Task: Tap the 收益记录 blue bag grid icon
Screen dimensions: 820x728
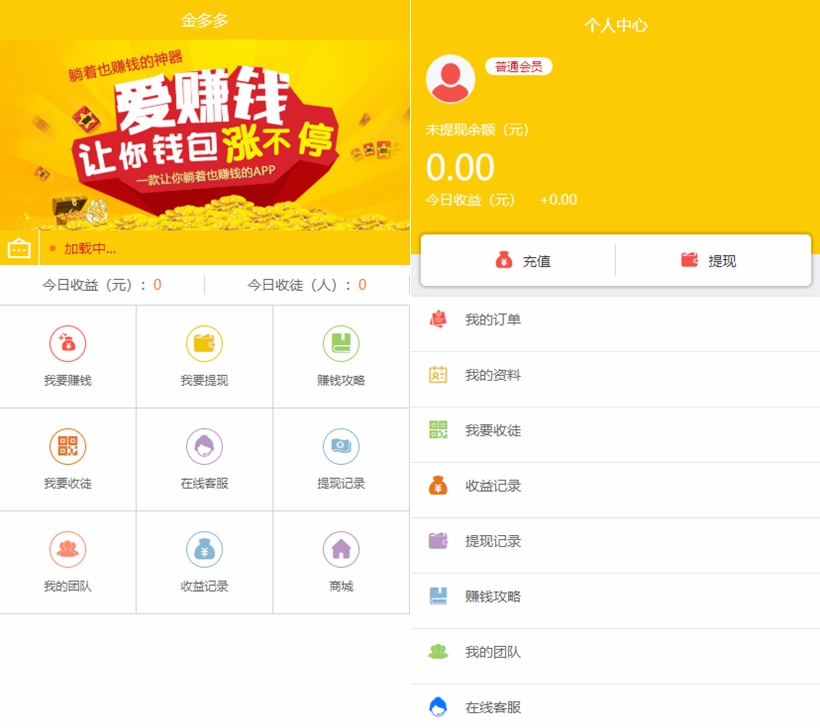Action: pyautogui.click(x=204, y=549)
